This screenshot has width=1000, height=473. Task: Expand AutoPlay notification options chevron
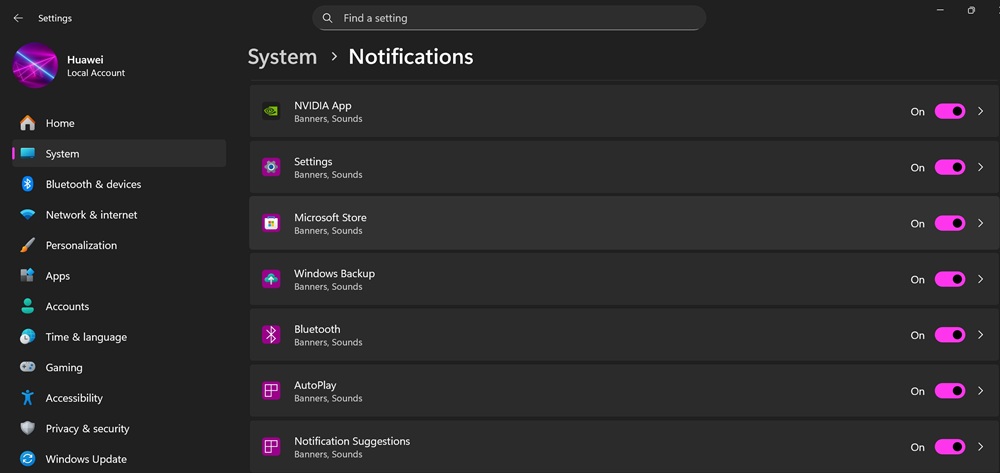[x=981, y=391]
